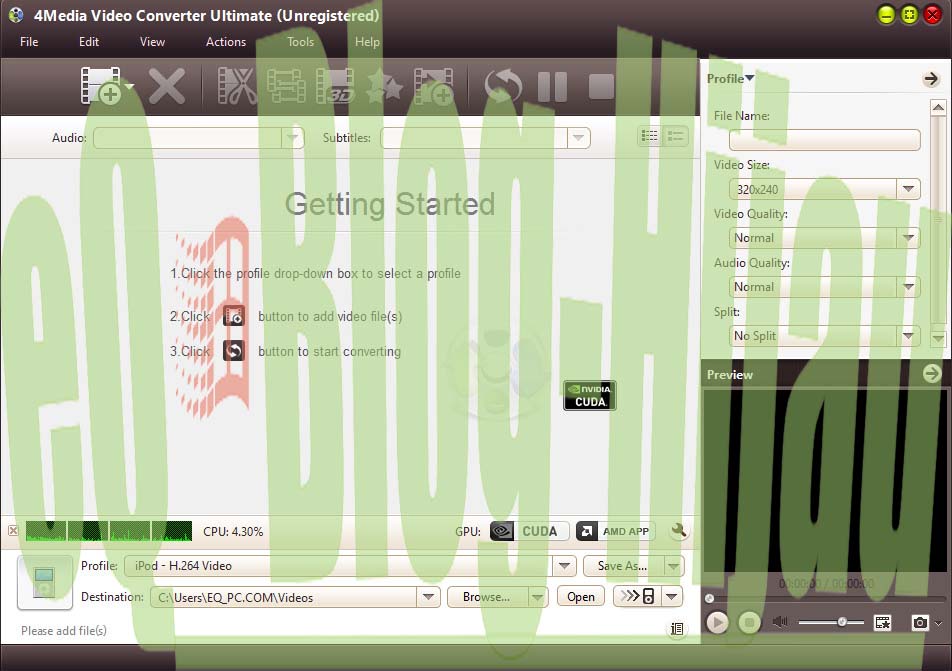Click the snapshot camera icon
952x671 pixels.
(x=920, y=622)
